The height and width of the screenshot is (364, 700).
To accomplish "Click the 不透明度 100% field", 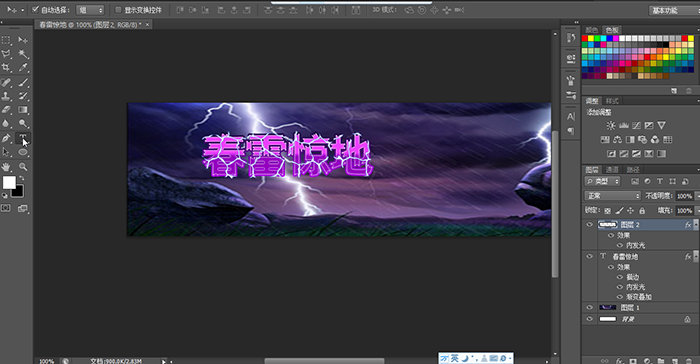I will pos(684,196).
